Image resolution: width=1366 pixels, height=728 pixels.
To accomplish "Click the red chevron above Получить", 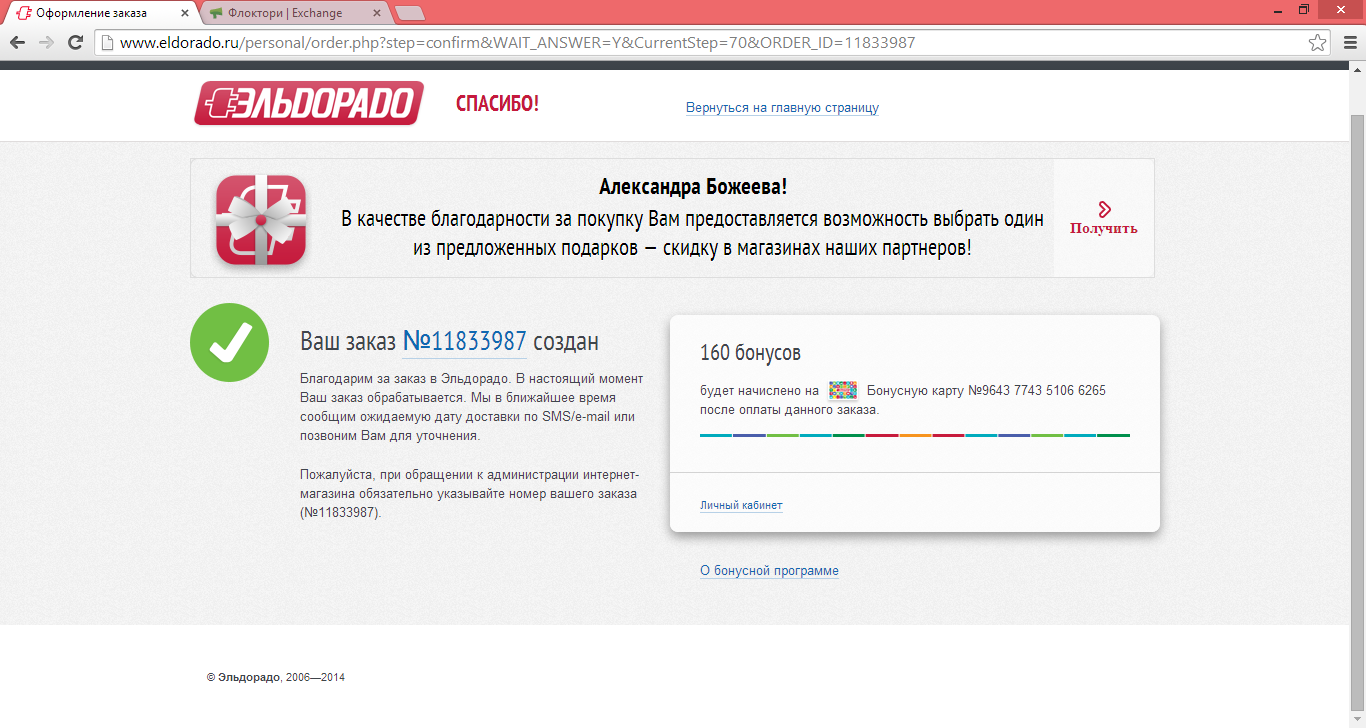I will click(x=1104, y=209).
